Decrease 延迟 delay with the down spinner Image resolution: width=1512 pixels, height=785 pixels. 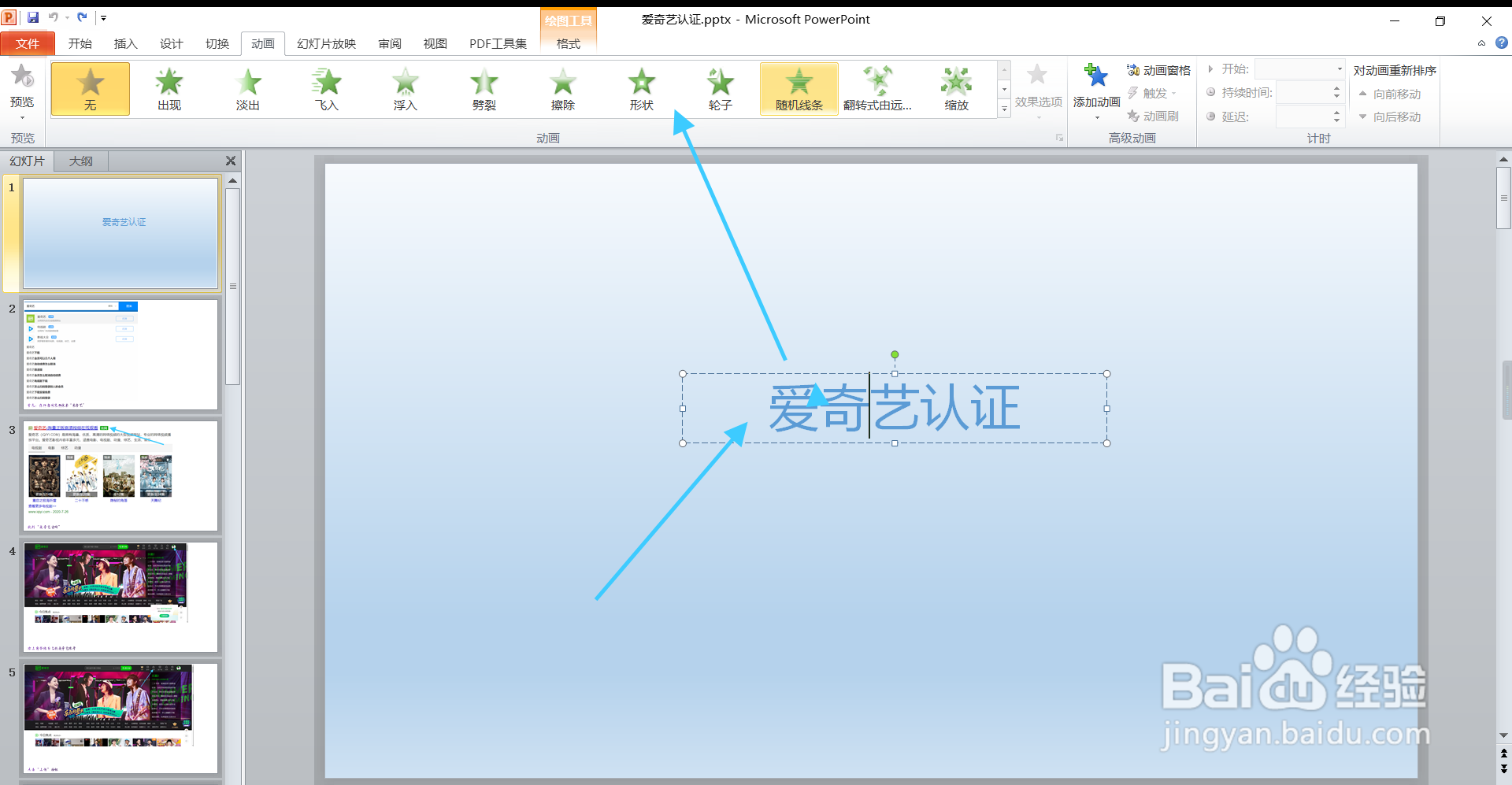[x=1336, y=120]
